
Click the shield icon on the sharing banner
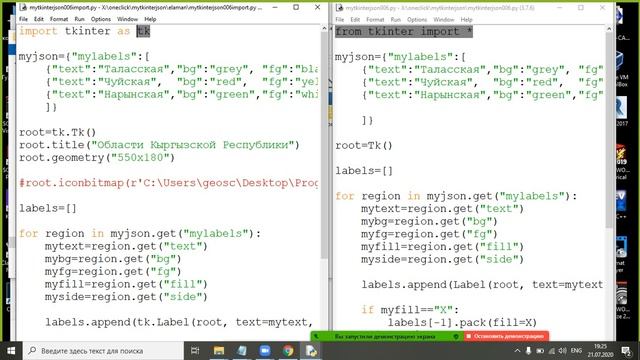456,337
